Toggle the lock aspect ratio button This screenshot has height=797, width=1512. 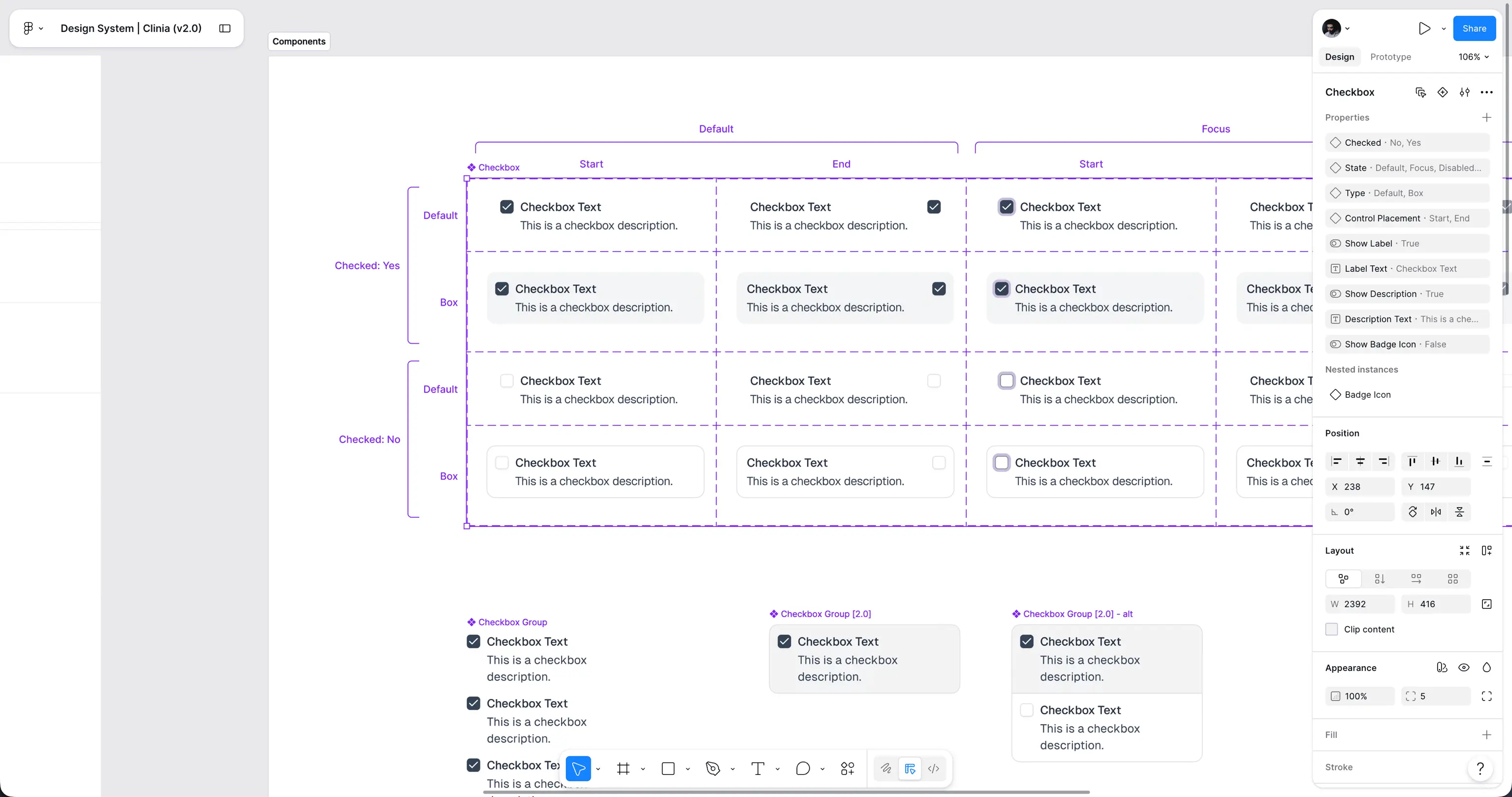tap(1487, 604)
